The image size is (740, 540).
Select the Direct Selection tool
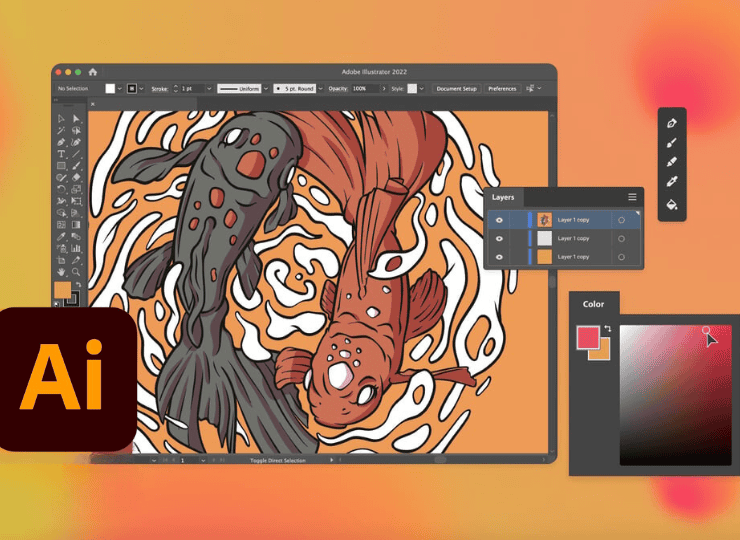point(76,118)
